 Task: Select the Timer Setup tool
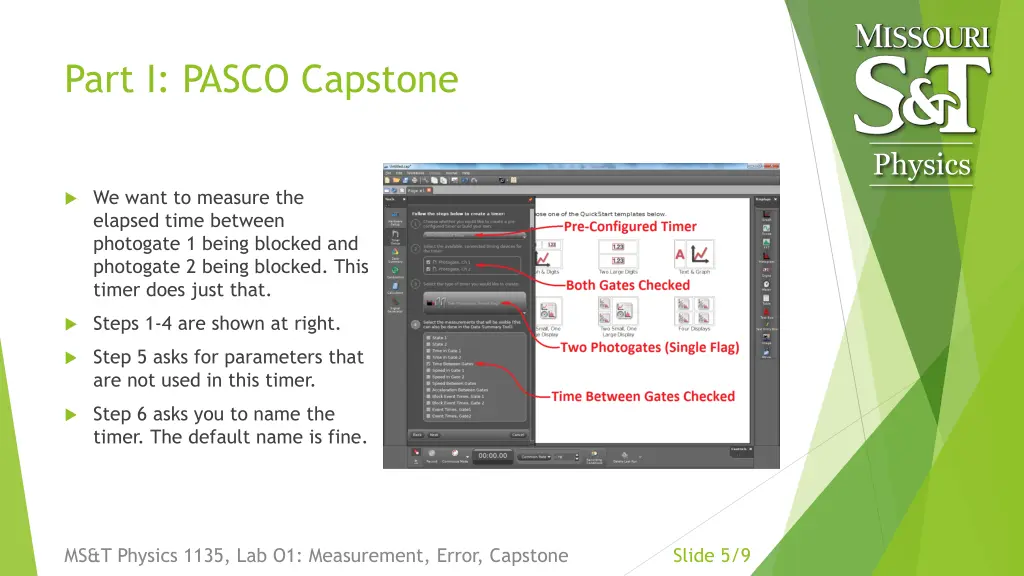[395, 237]
